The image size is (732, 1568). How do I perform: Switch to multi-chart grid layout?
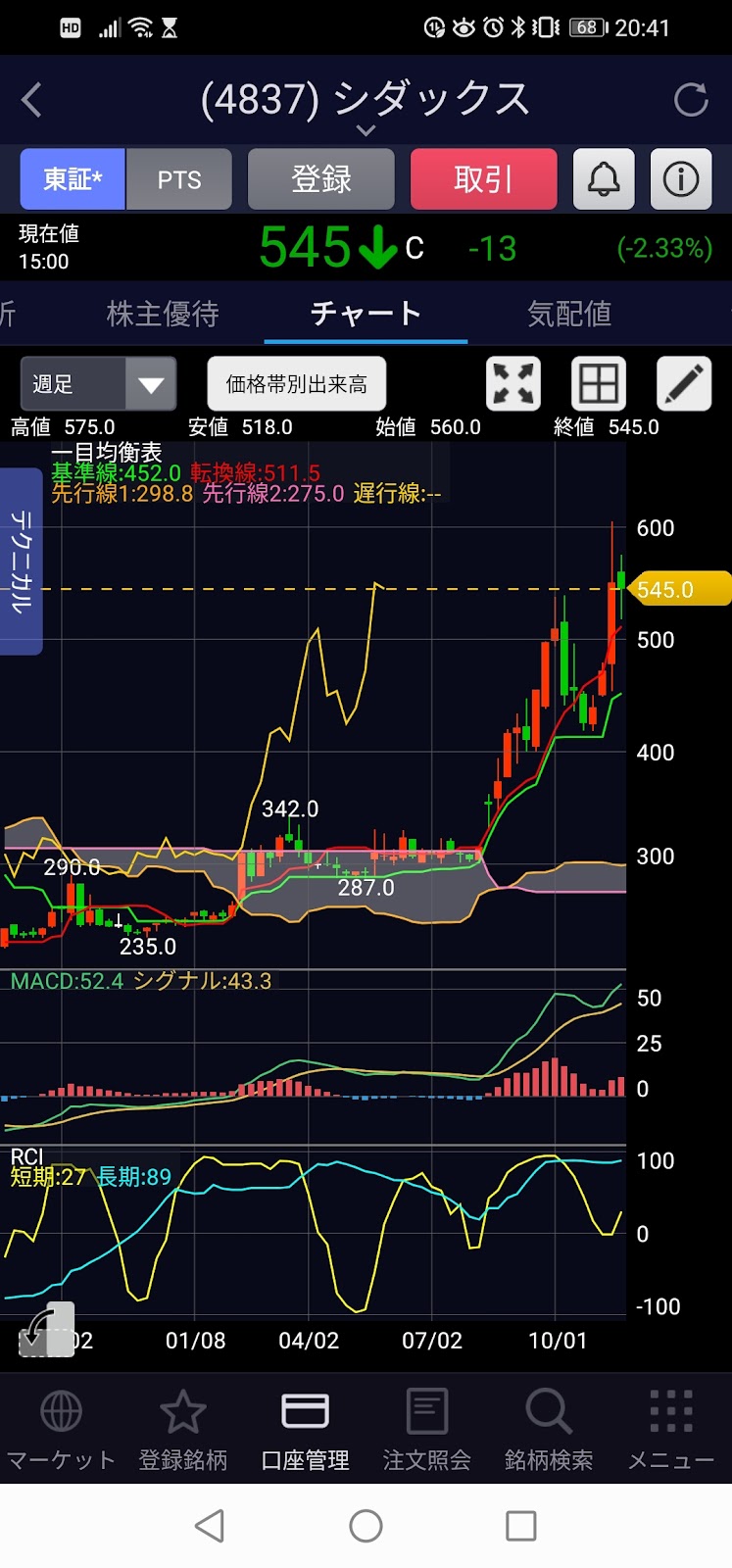(599, 383)
